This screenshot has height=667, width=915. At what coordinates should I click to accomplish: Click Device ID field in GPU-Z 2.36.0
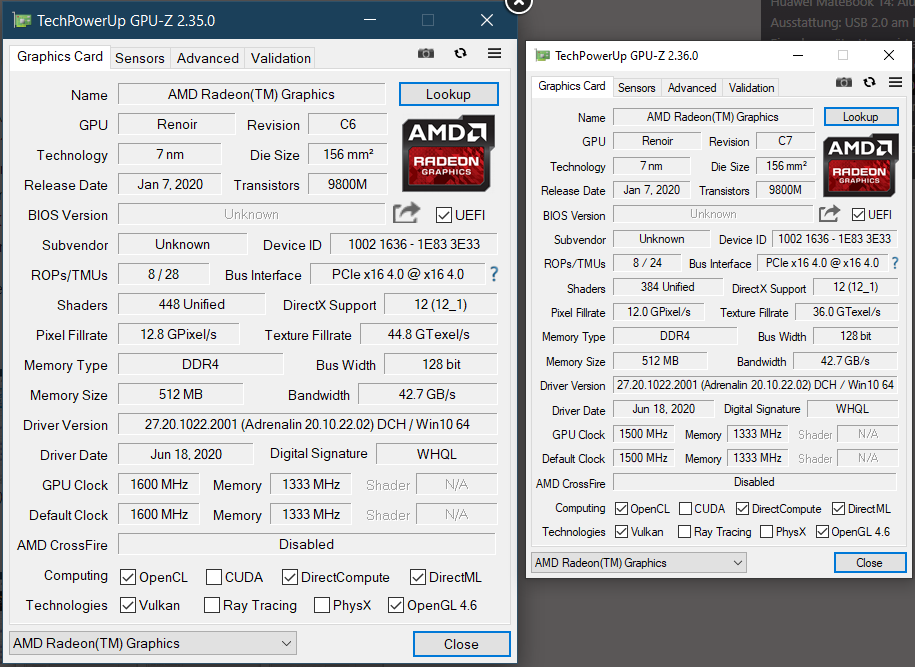pyautogui.click(x=834, y=239)
